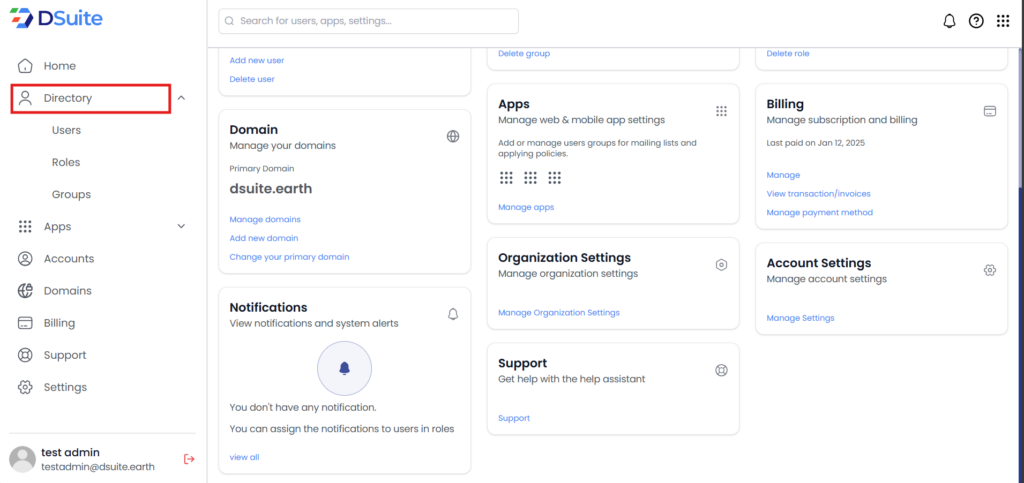
Task: Open View transaction/invoices link
Action: point(818,193)
